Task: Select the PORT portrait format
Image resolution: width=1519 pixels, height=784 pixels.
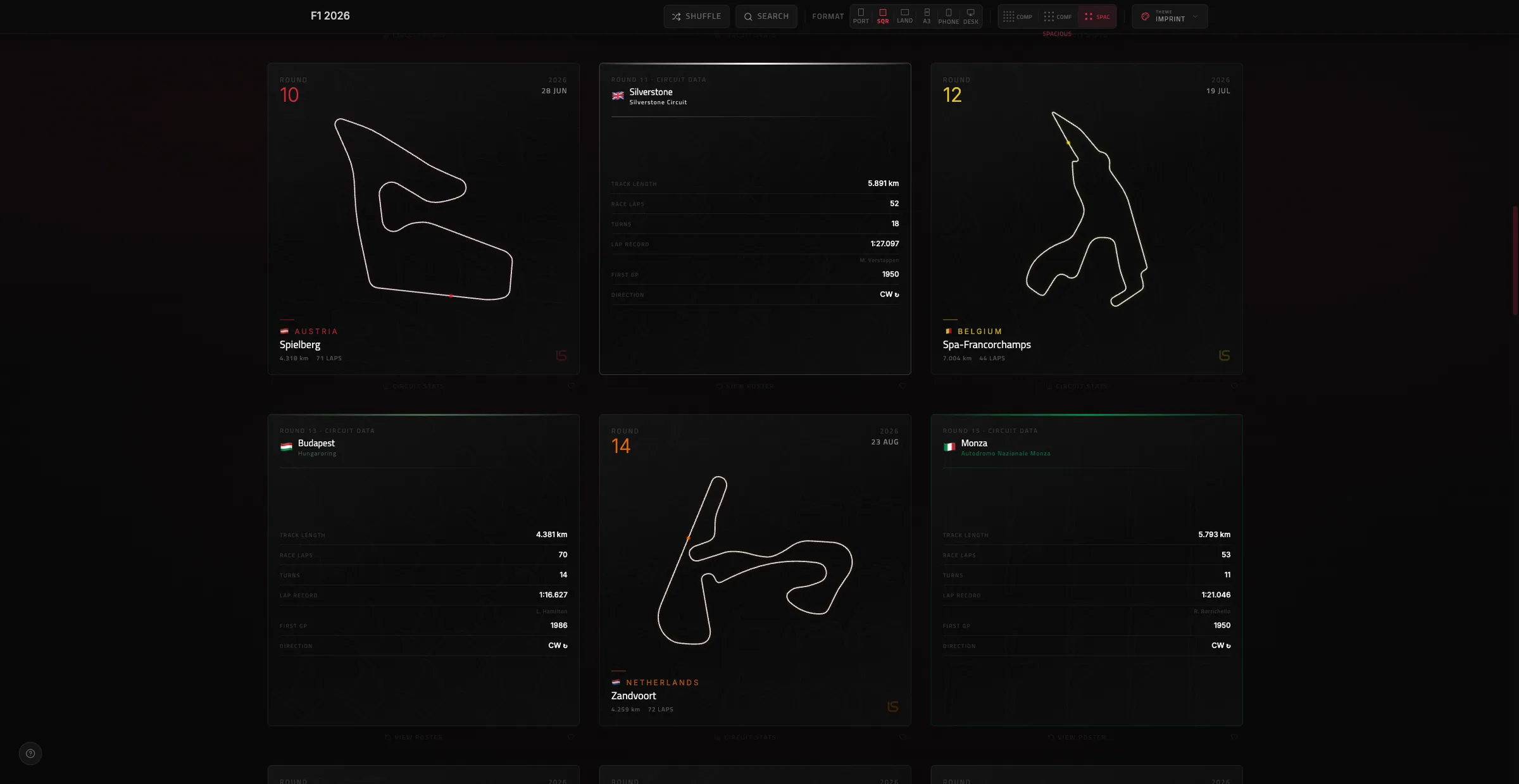Action: click(x=861, y=16)
